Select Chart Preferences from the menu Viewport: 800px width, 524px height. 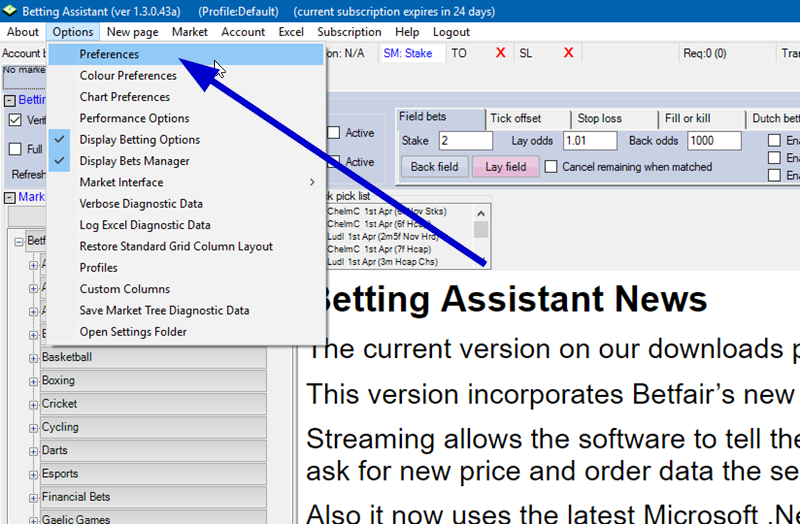coord(186,97)
